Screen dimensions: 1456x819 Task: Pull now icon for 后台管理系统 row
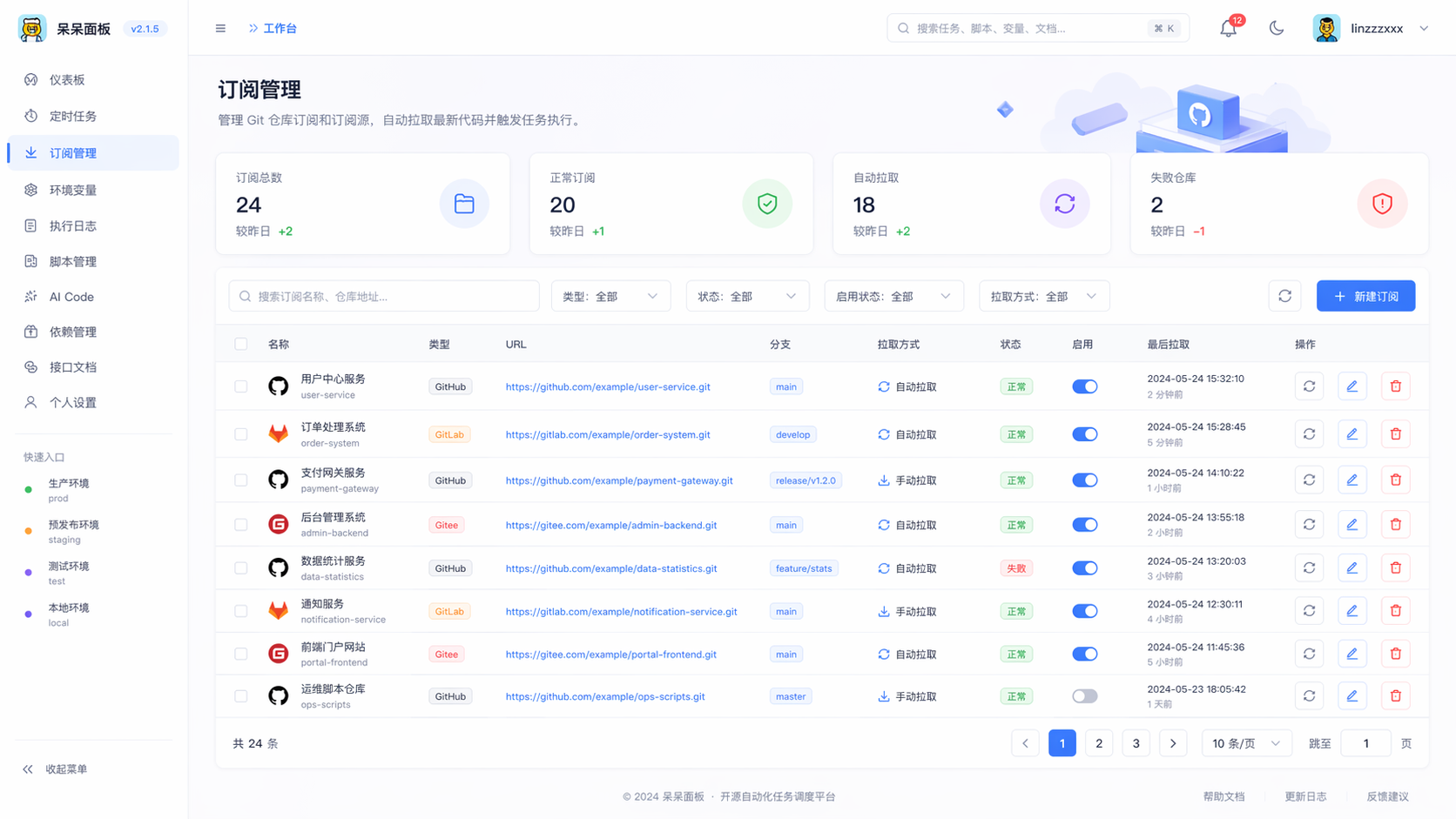pyautogui.click(x=1309, y=525)
